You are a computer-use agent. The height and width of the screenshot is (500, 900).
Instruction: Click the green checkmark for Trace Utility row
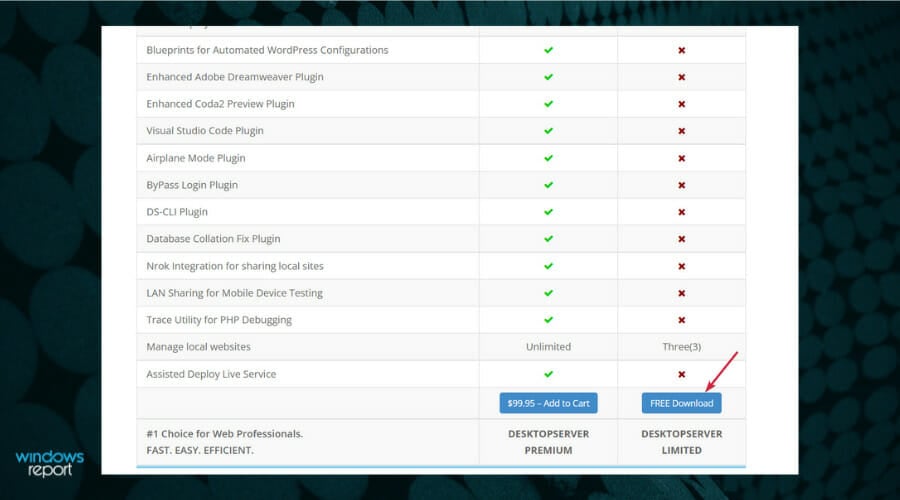point(549,320)
